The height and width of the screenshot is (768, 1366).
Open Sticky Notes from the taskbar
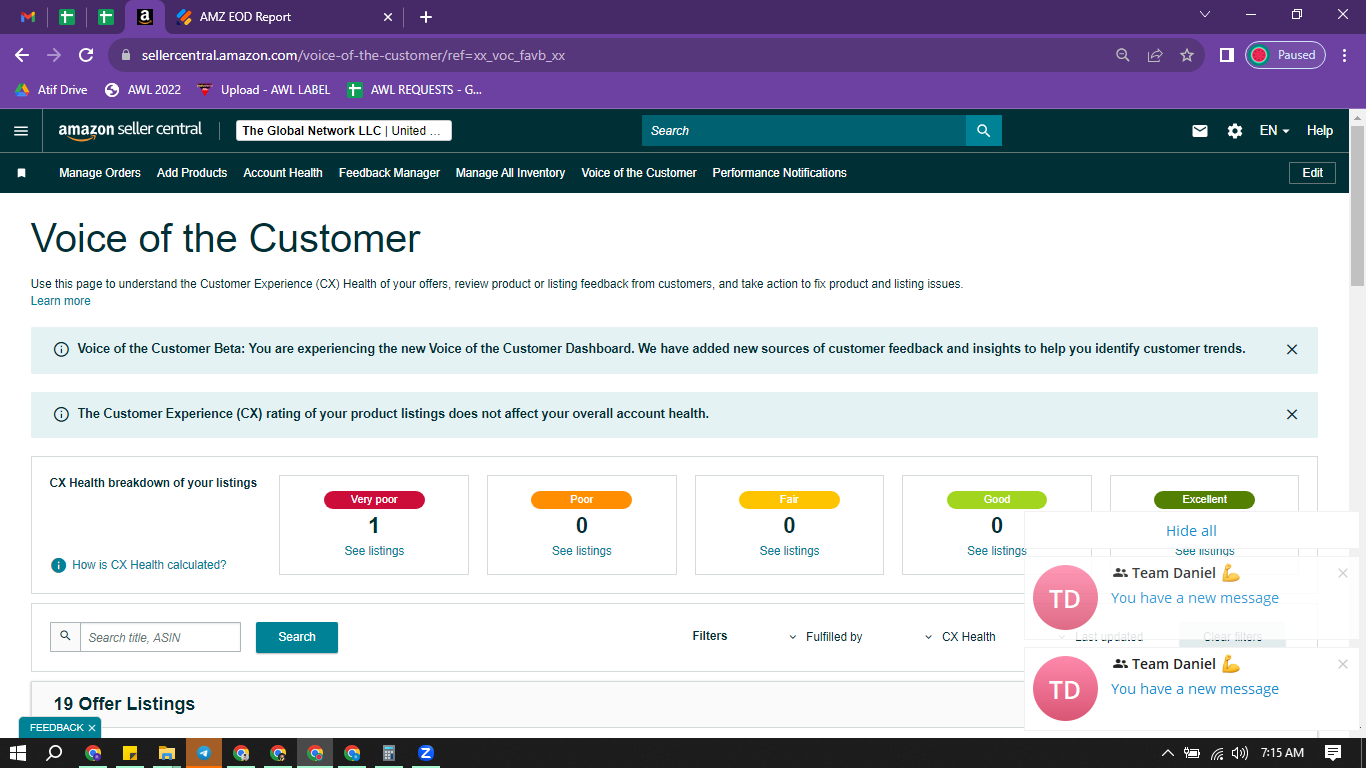pos(130,753)
